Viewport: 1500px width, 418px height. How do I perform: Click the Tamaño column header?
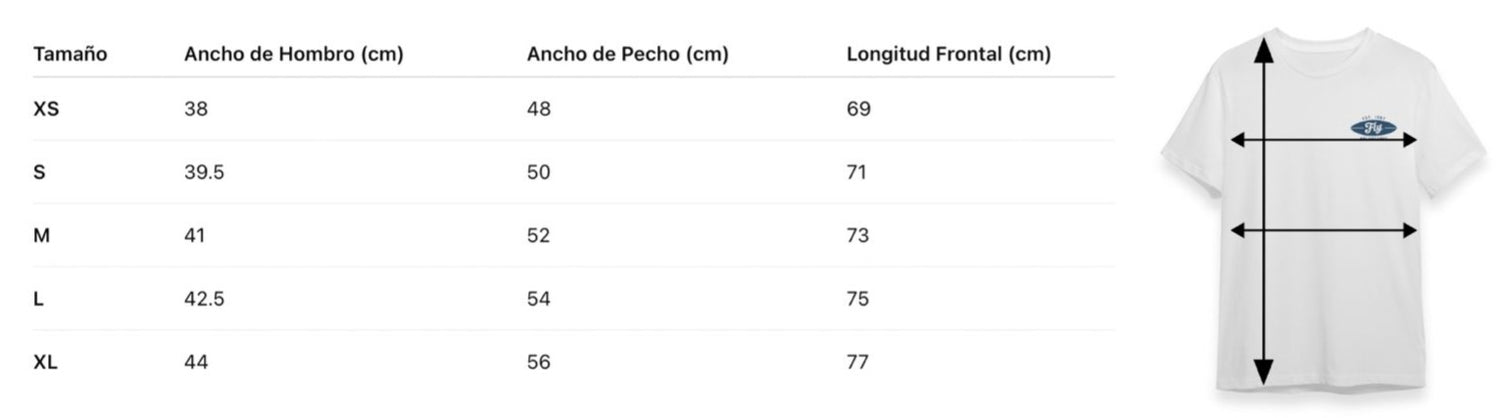[70, 55]
